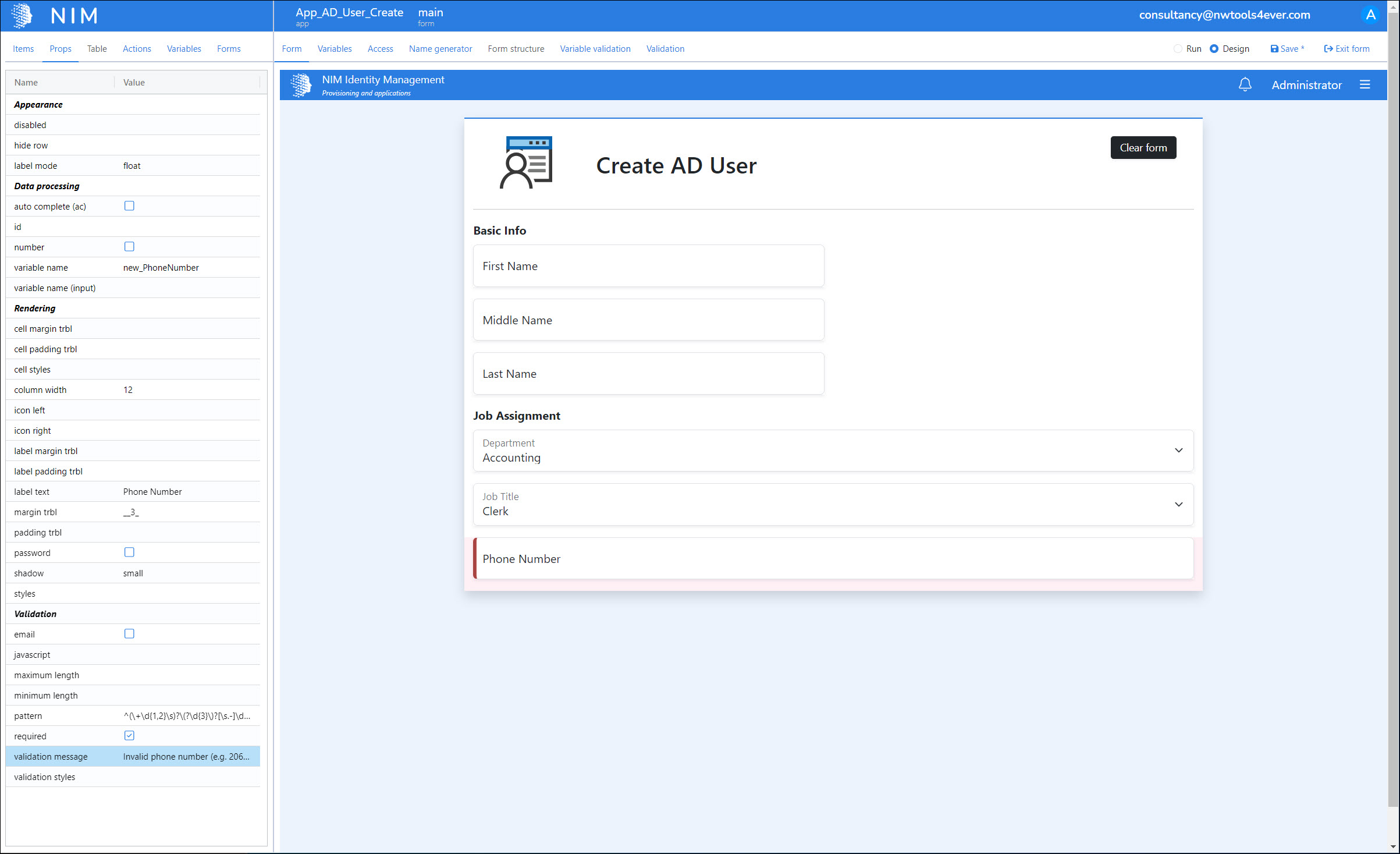1400x854 pixels.
Task: Click the Save disk icon
Action: [1274, 49]
